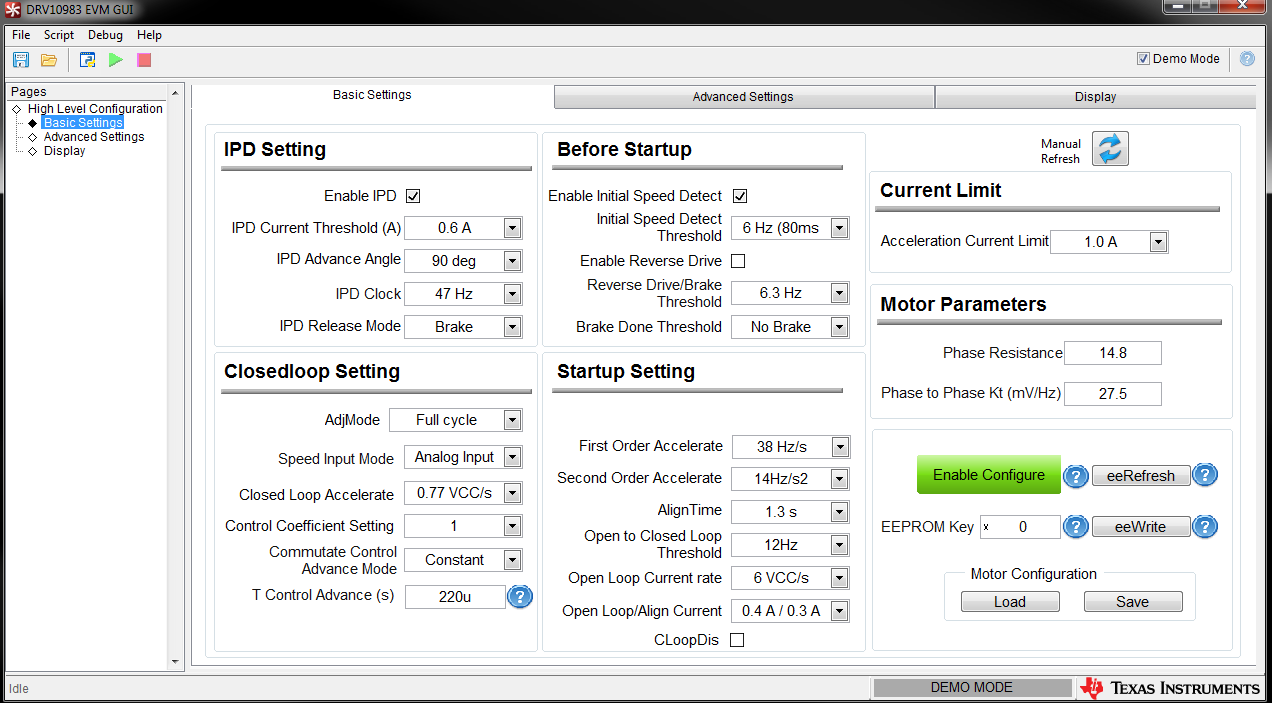Toggle the CLoopDis checkbox
Screen dimensions: 1272x703
[737, 640]
